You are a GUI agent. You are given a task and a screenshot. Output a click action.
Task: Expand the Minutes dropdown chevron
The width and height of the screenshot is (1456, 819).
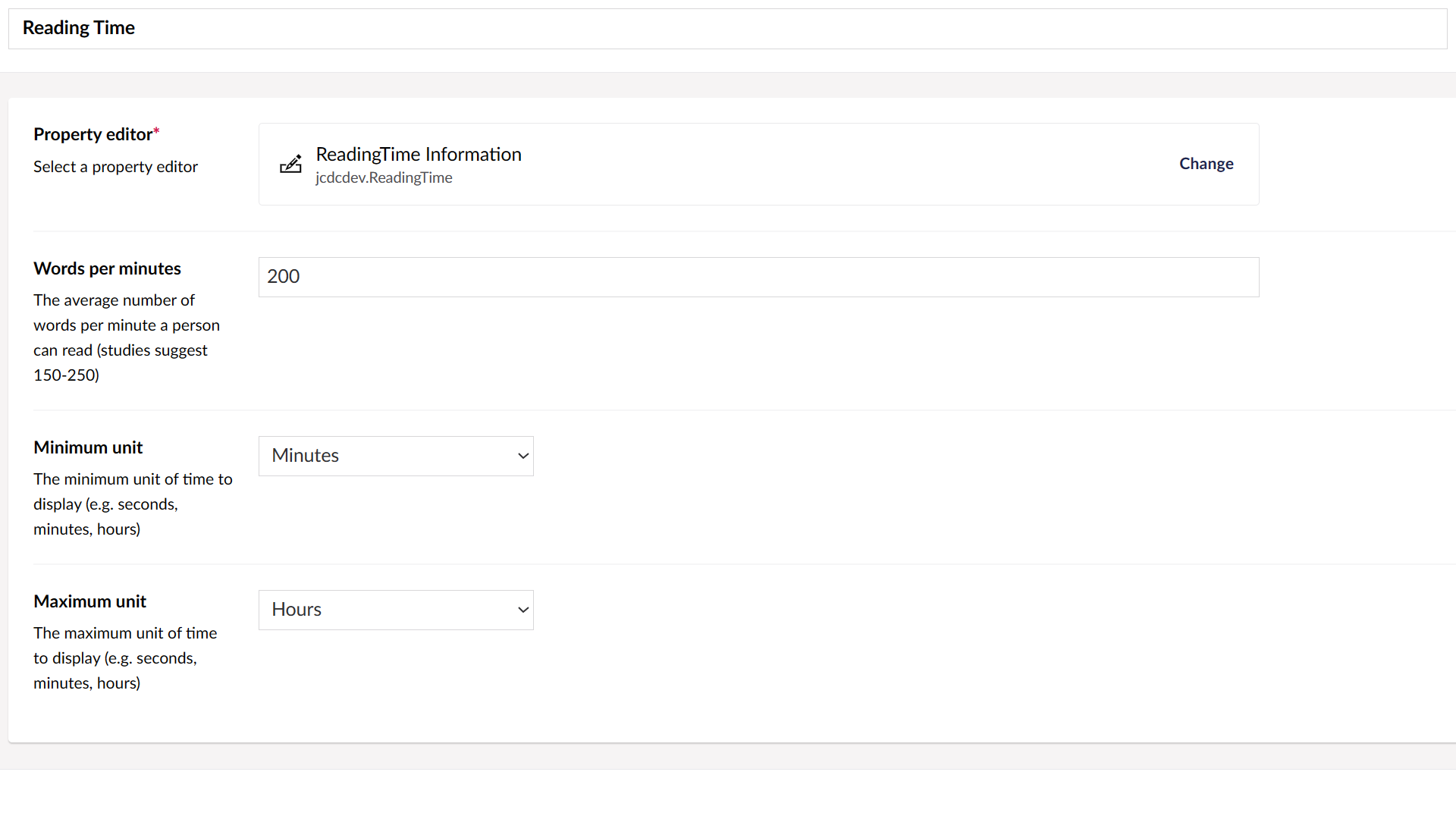pos(522,456)
